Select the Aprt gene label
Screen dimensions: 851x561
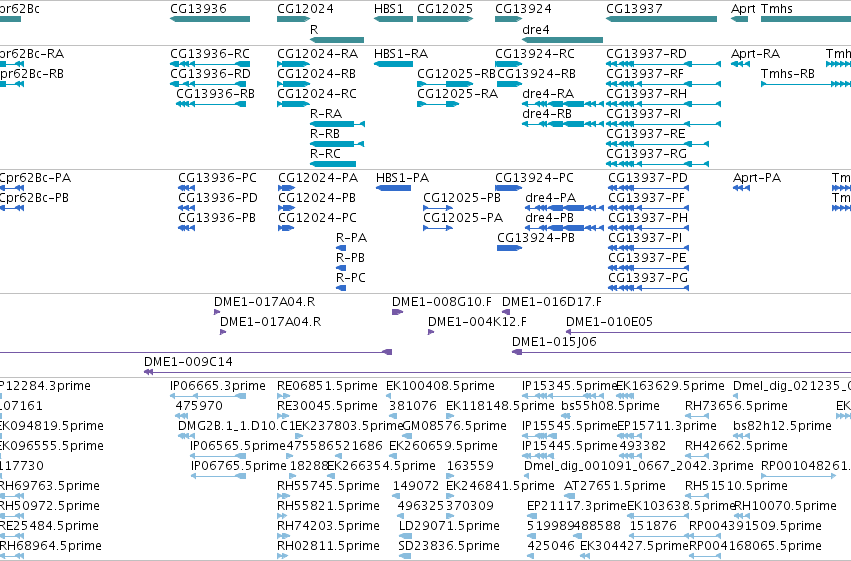(x=743, y=9)
